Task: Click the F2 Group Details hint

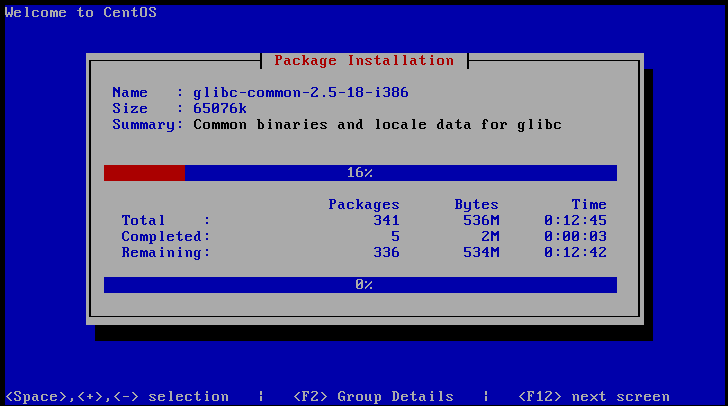Action: (x=373, y=396)
